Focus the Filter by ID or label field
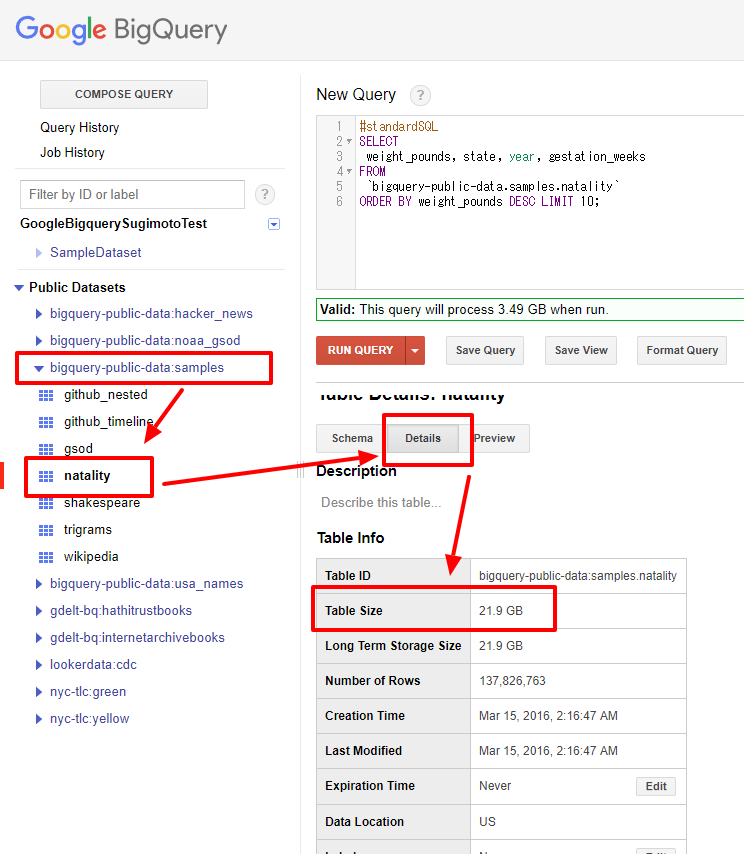Screen dimensions: 744x854 click(x=132, y=194)
